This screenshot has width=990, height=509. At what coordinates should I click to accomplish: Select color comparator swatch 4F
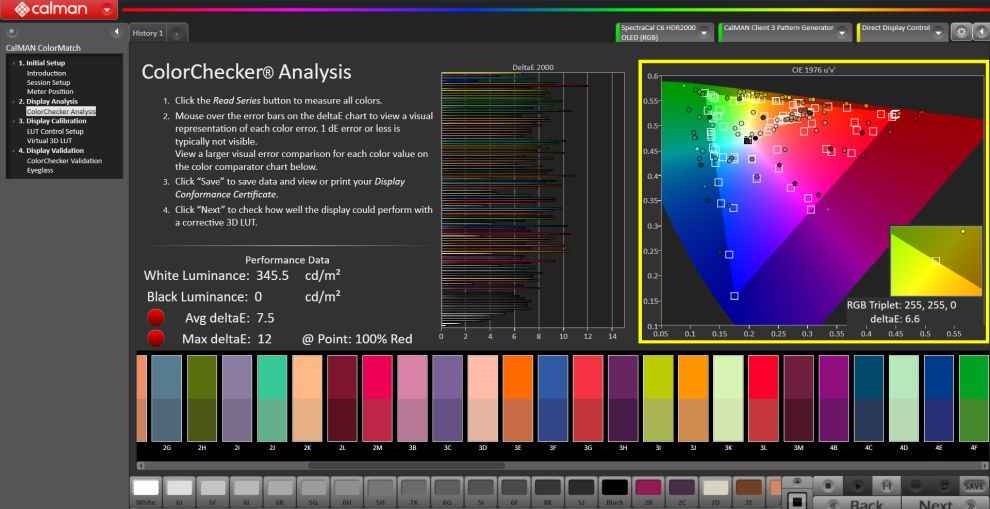click(974, 398)
